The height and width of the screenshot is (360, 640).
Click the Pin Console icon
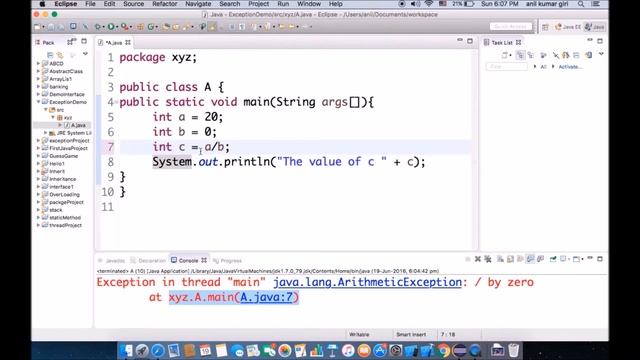(553, 259)
